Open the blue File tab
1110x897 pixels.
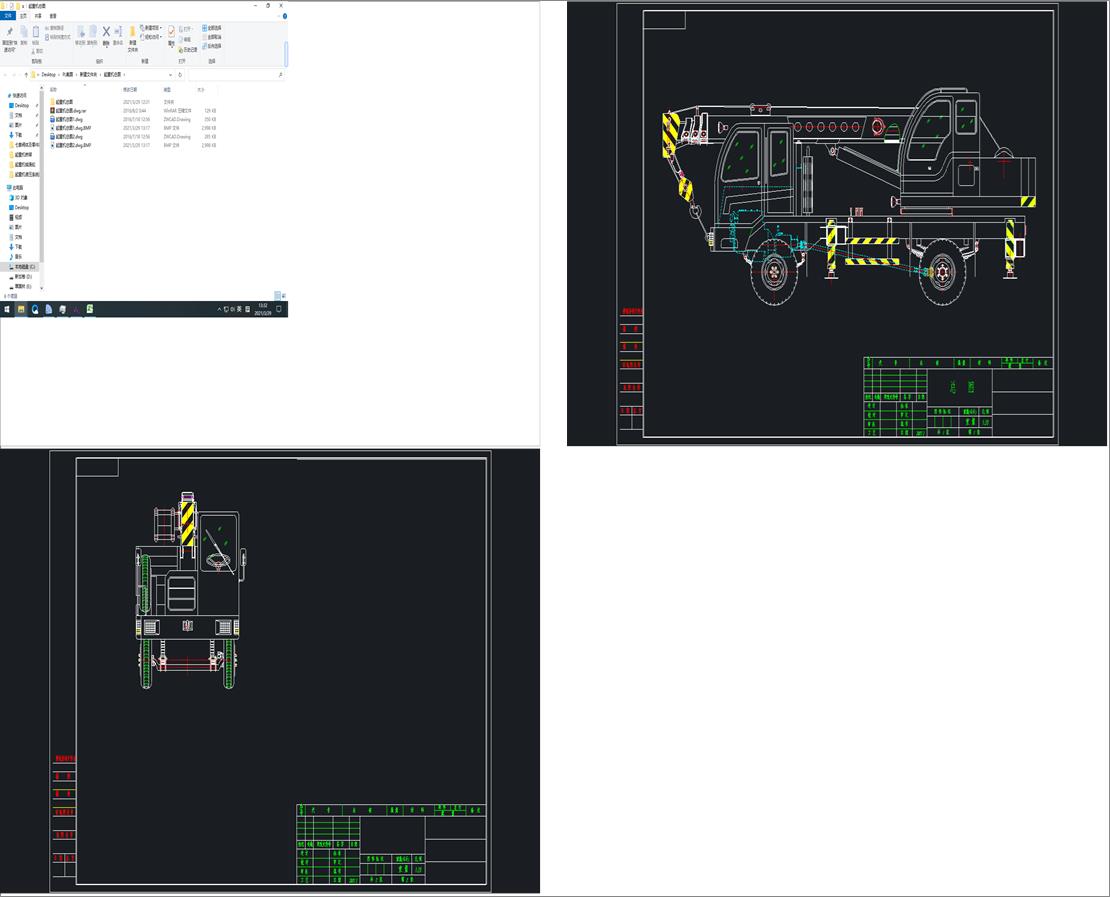pos(9,16)
